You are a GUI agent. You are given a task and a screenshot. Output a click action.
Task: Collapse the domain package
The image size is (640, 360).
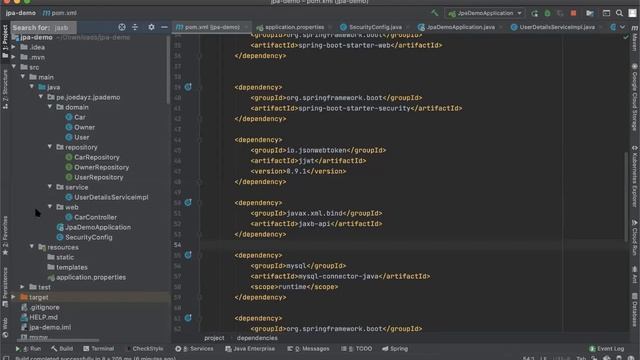click(50, 107)
